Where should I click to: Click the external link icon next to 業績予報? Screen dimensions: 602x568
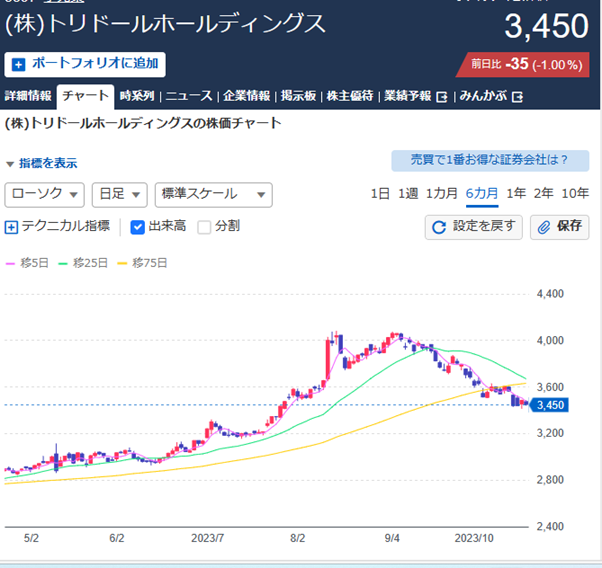(x=442, y=97)
